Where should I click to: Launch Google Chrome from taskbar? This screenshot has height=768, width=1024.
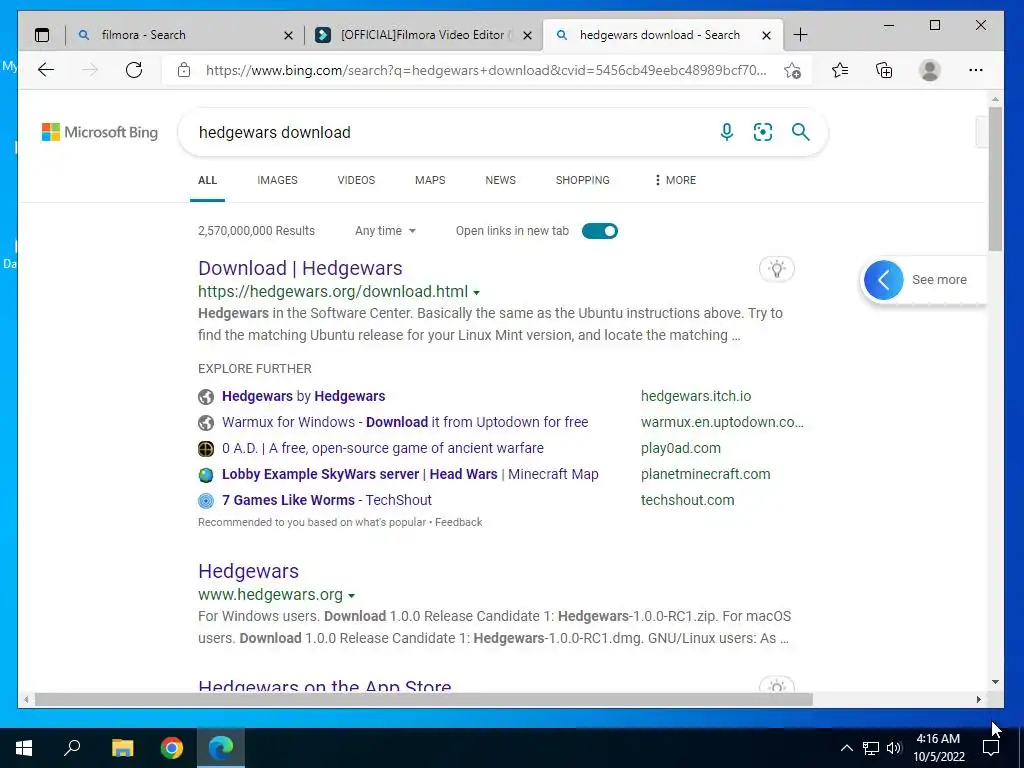pyautogui.click(x=172, y=748)
